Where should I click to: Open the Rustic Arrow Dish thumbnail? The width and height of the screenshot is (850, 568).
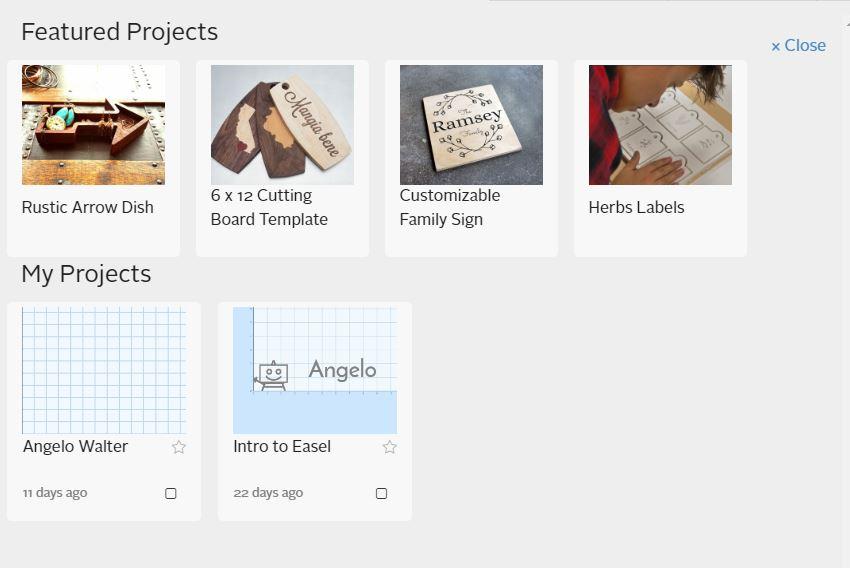93,125
